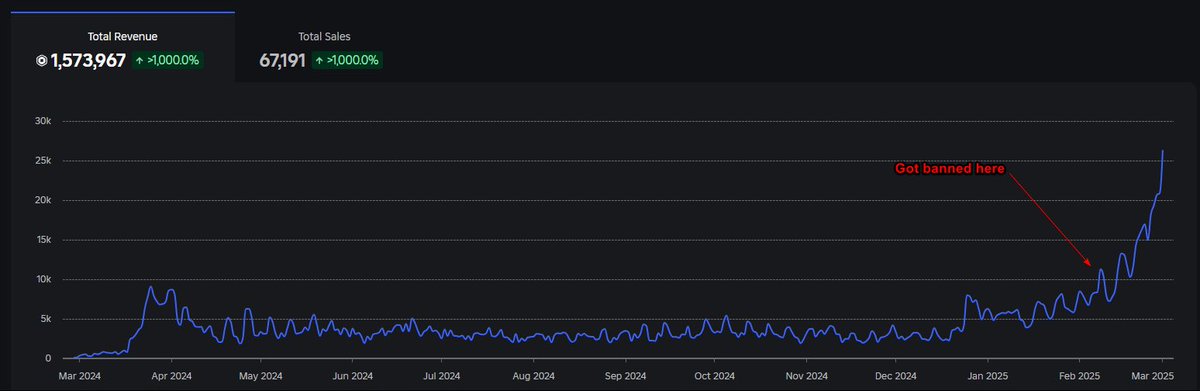Click the revenue line peak at March 2025
This screenshot has height=391, width=1200.
click(x=1162, y=151)
